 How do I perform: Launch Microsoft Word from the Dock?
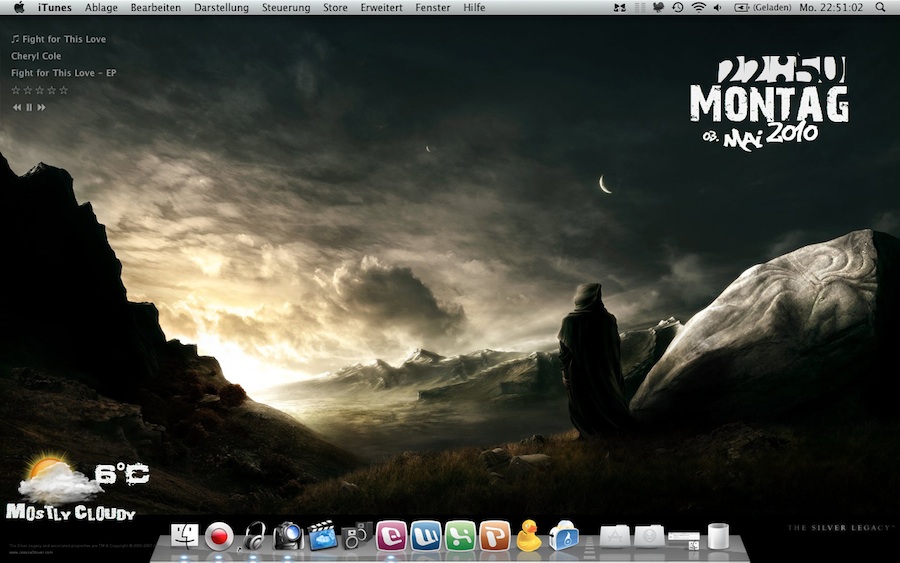425,536
